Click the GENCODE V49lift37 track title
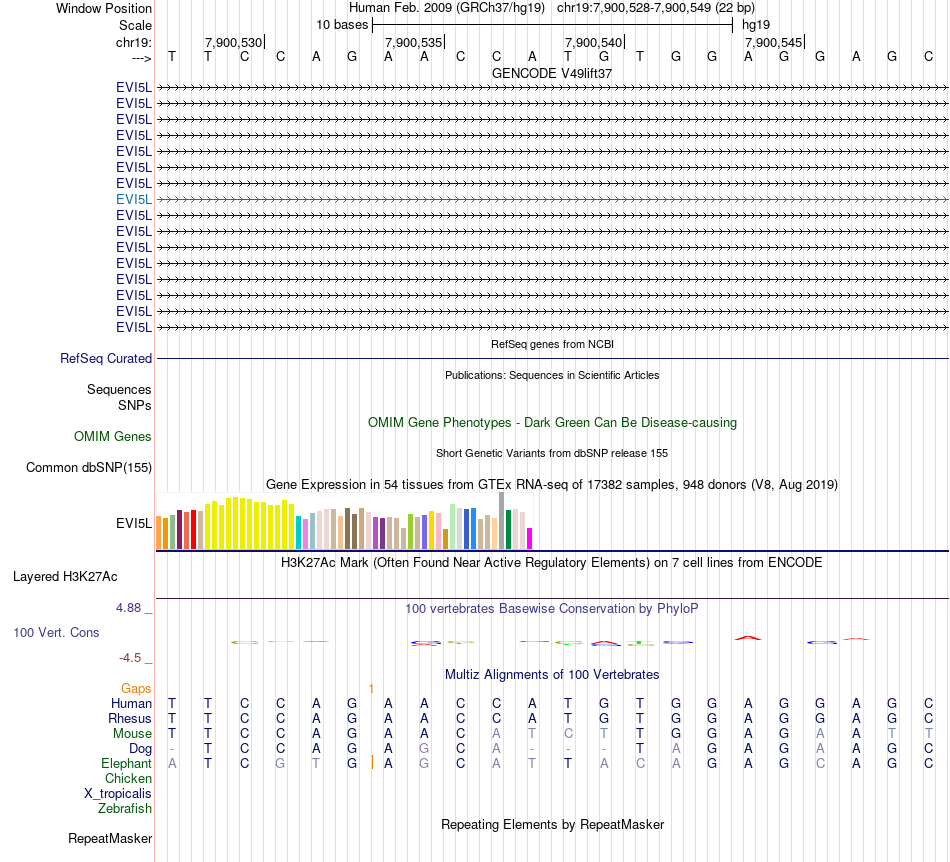The width and height of the screenshot is (950, 862). pos(552,73)
